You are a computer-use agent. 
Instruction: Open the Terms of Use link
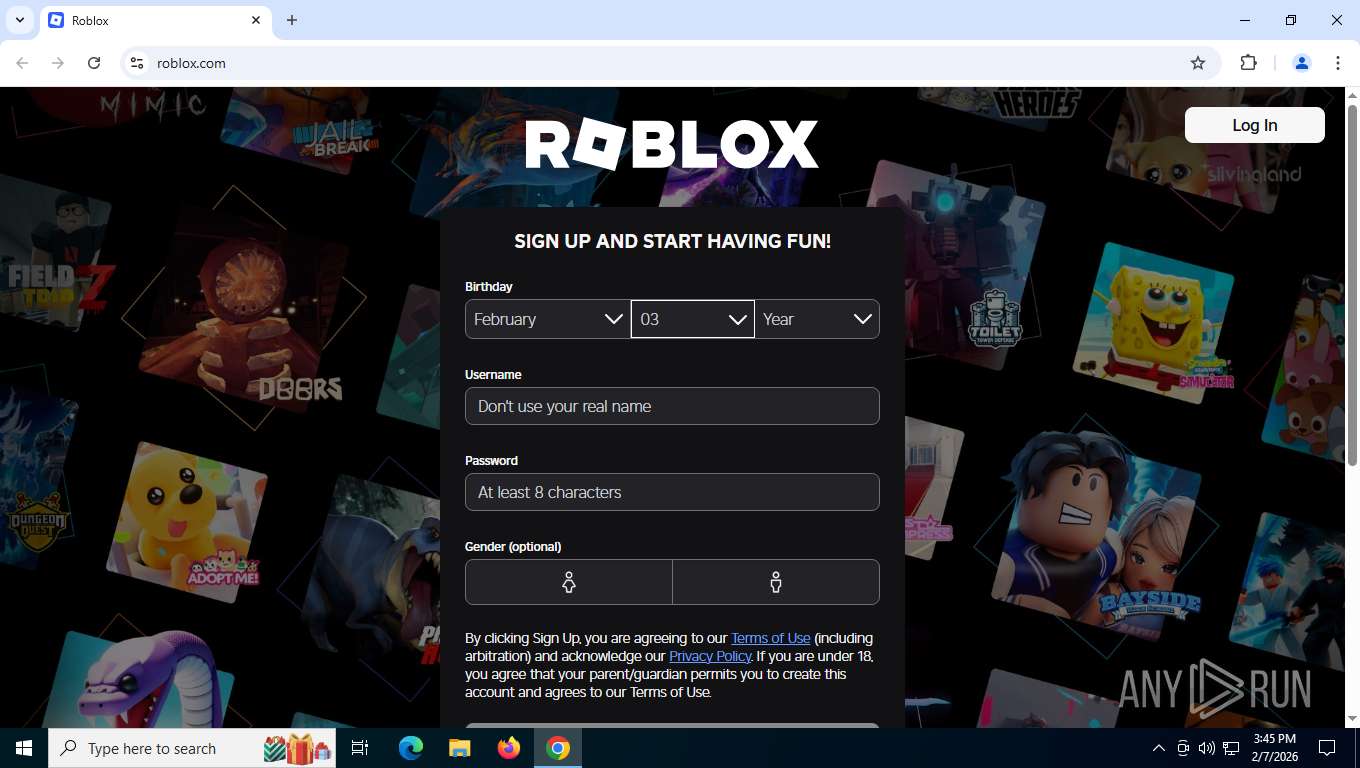(x=771, y=638)
